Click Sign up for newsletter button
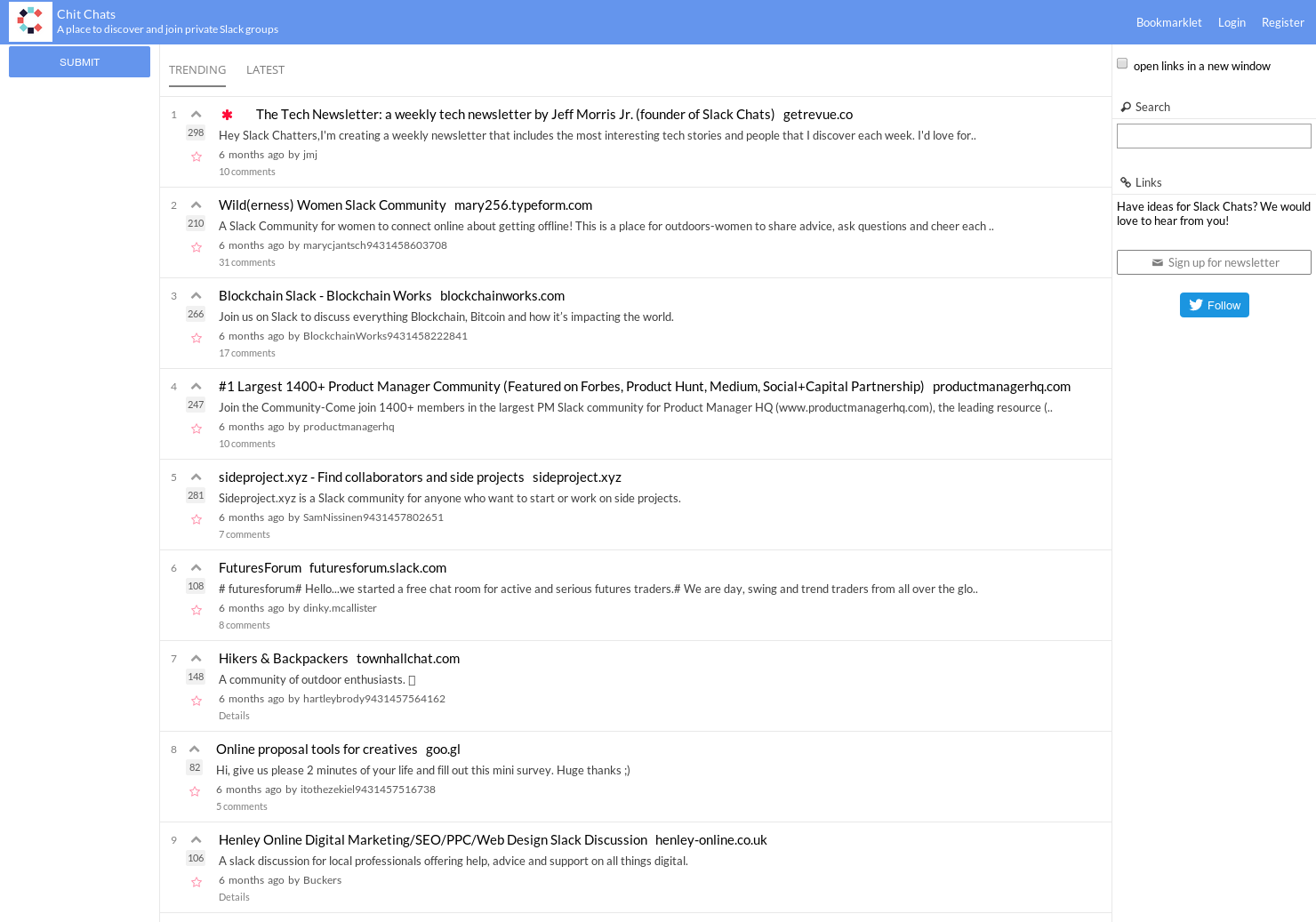Screen dimensions: 1316x922 [x=1214, y=262]
